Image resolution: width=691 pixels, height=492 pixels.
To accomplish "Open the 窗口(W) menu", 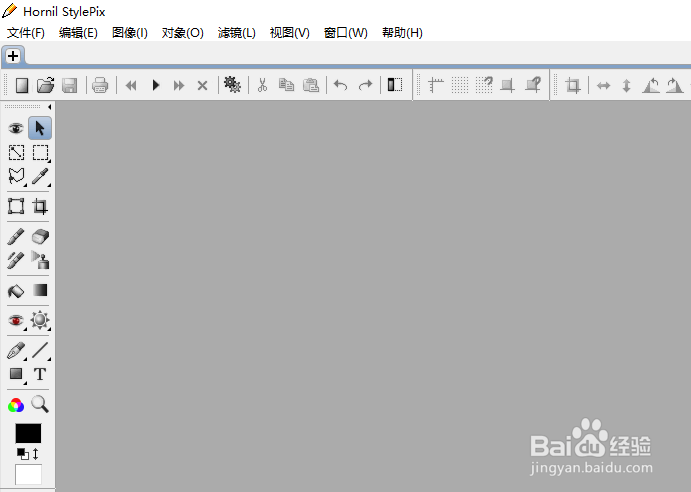I will (x=346, y=33).
